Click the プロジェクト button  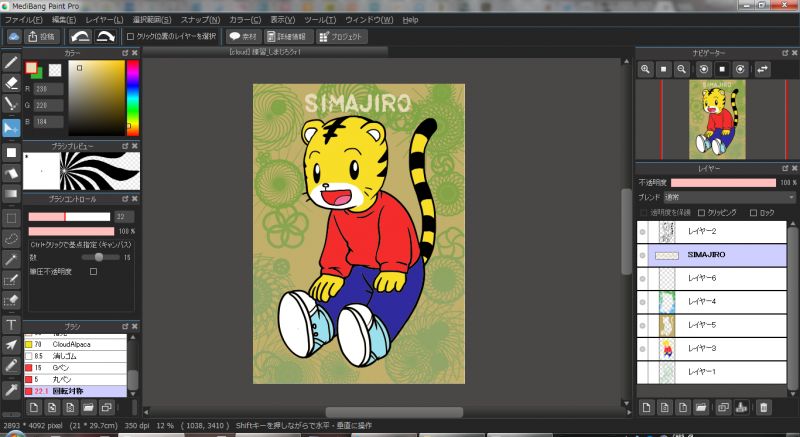[341, 37]
